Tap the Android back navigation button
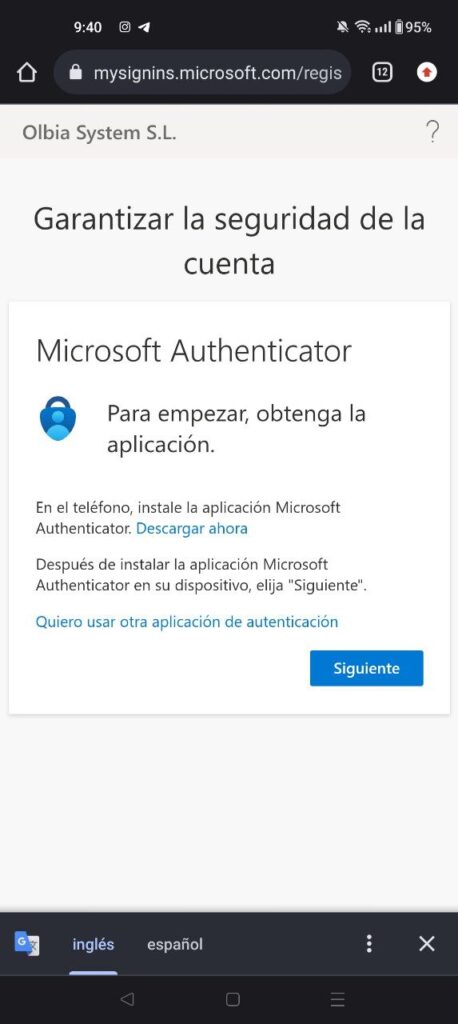 pyautogui.click(x=127, y=999)
